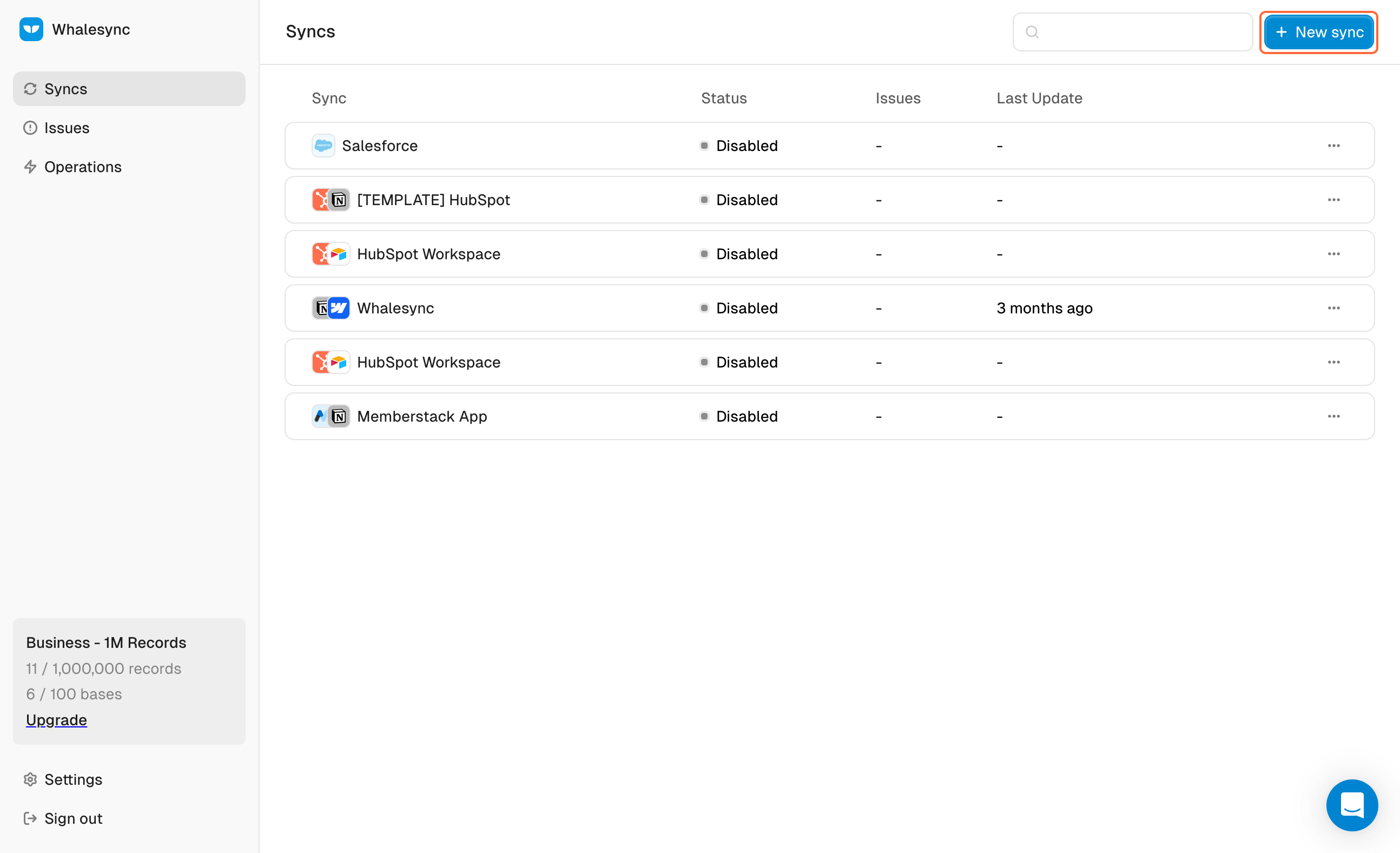Click the "Status" column header
The height and width of the screenshot is (853, 1400).
click(724, 99)
